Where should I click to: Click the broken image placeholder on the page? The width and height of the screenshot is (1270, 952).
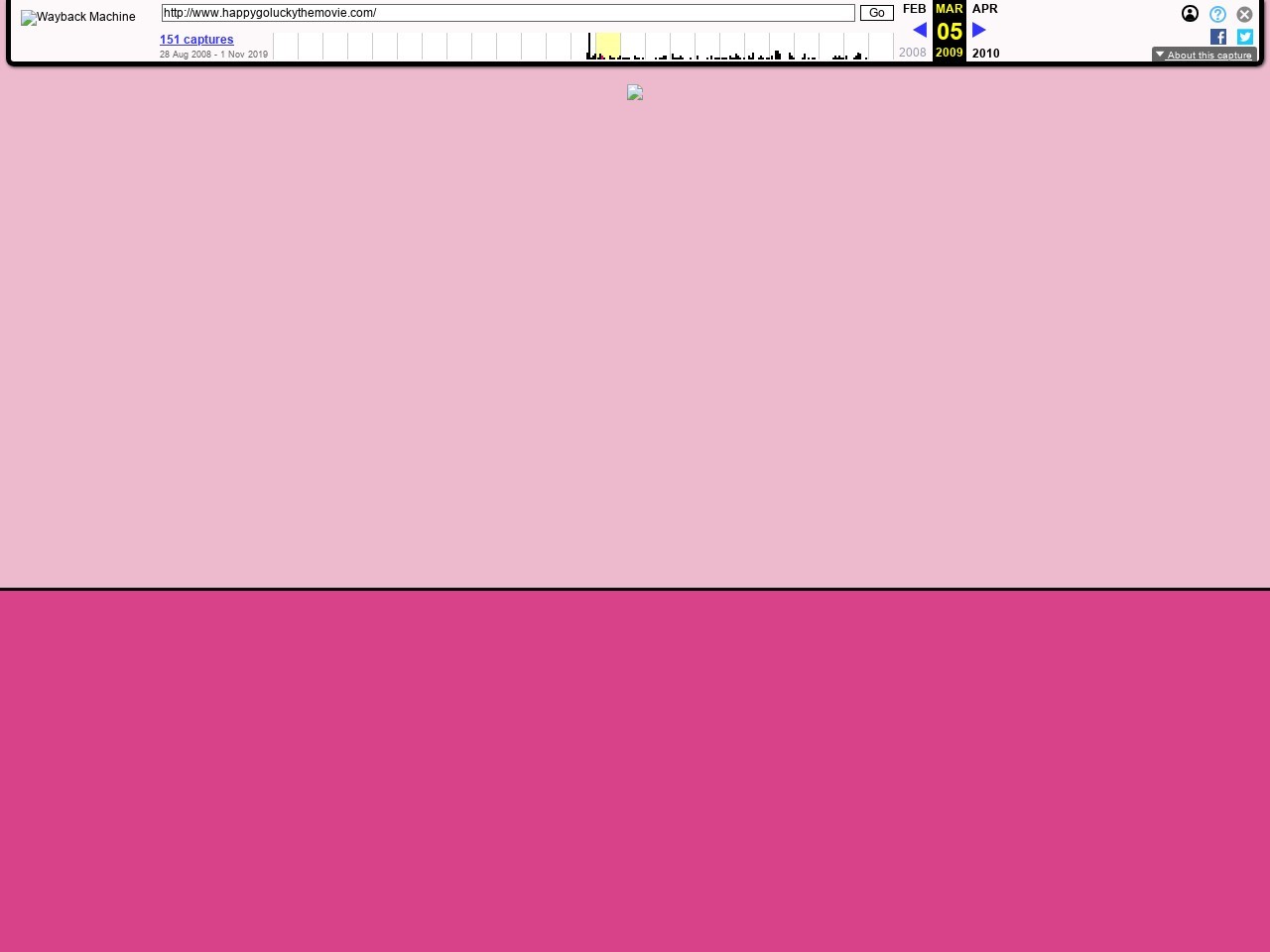click(635, 92)
